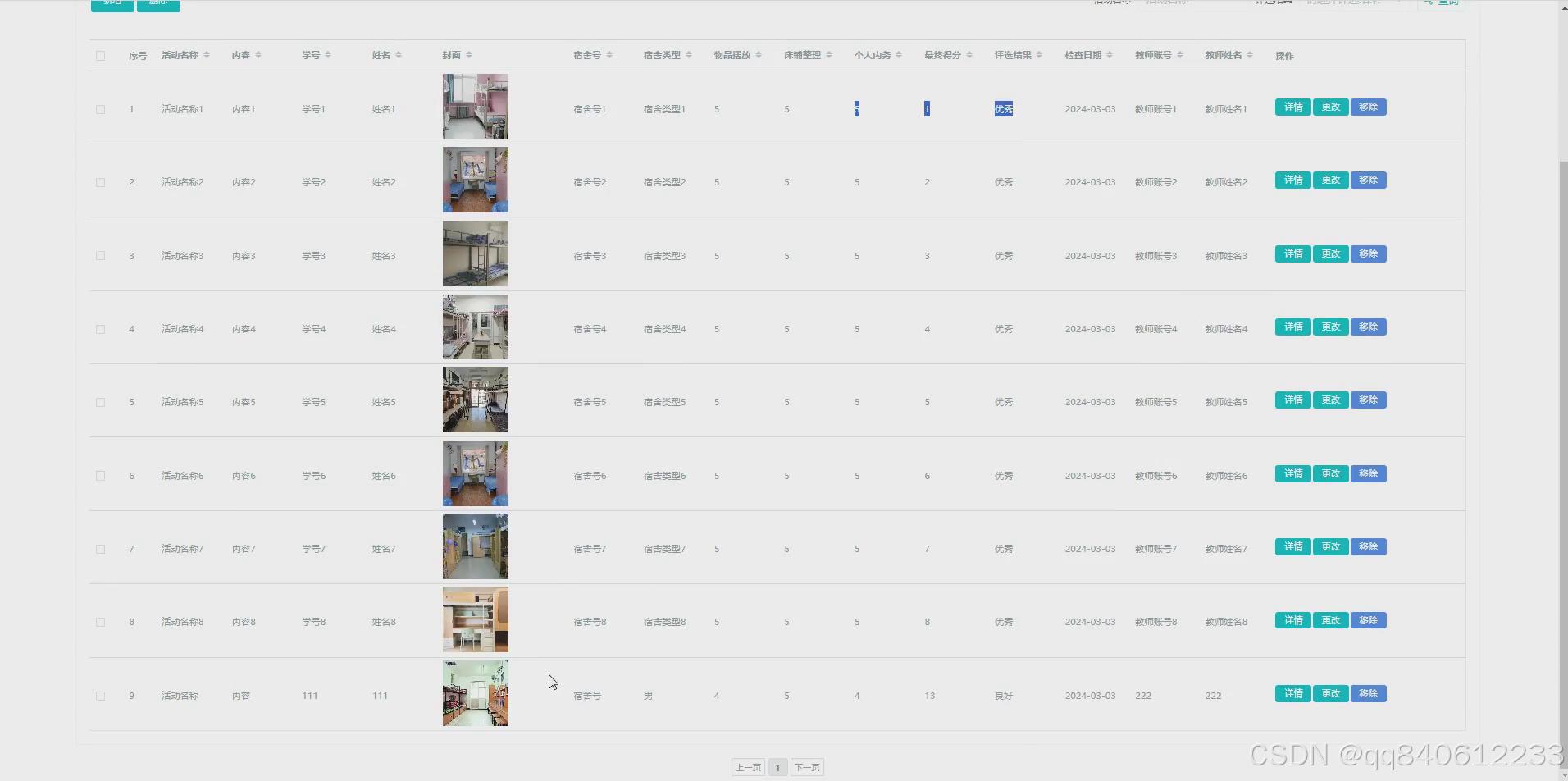Select page 1 in pagination
The image size is (1568, 781).
pos(777,768)
